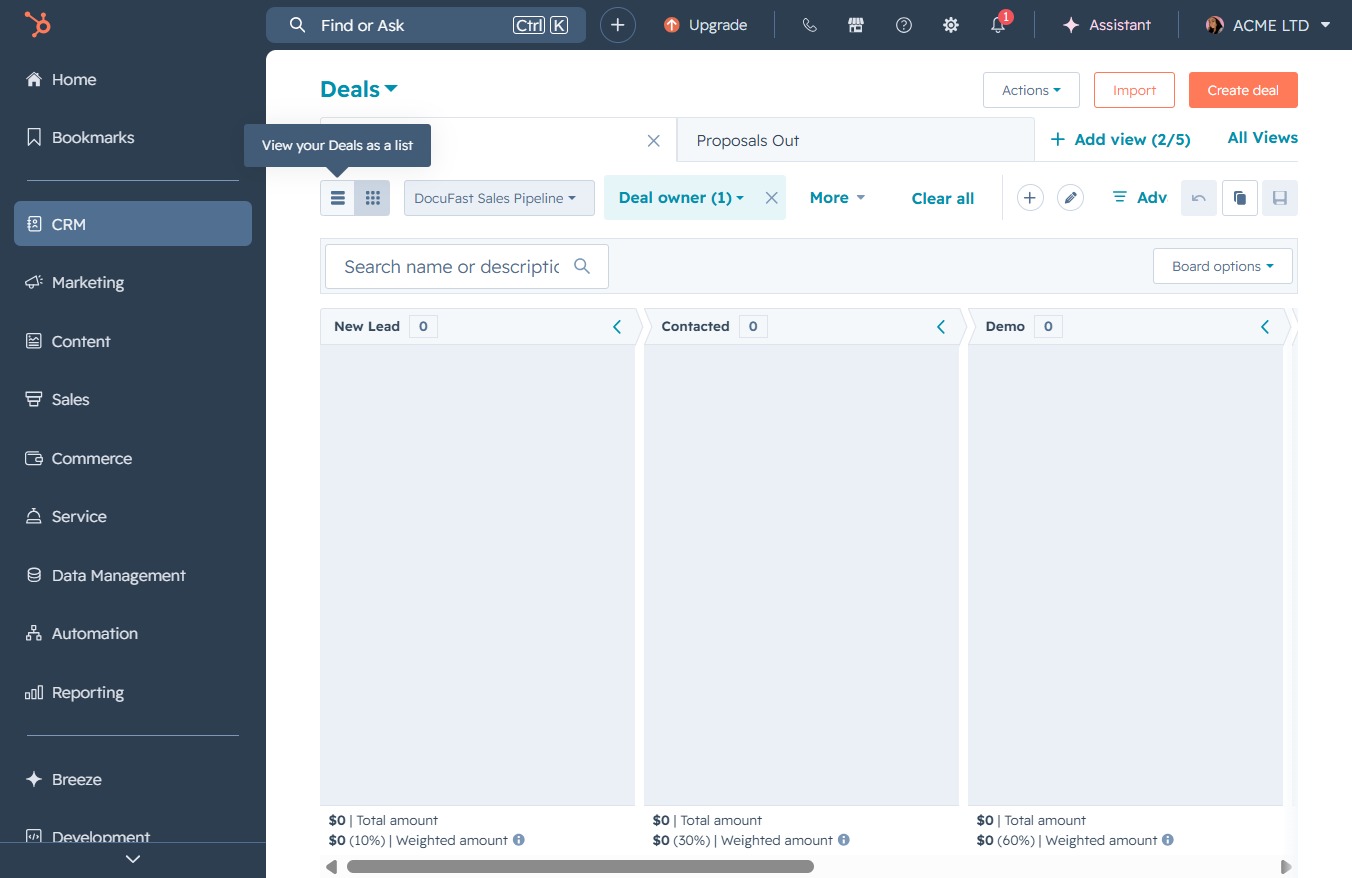The image size is (1352, 878).
Task: Open the Assistant panel
Action: (1107, 25)
